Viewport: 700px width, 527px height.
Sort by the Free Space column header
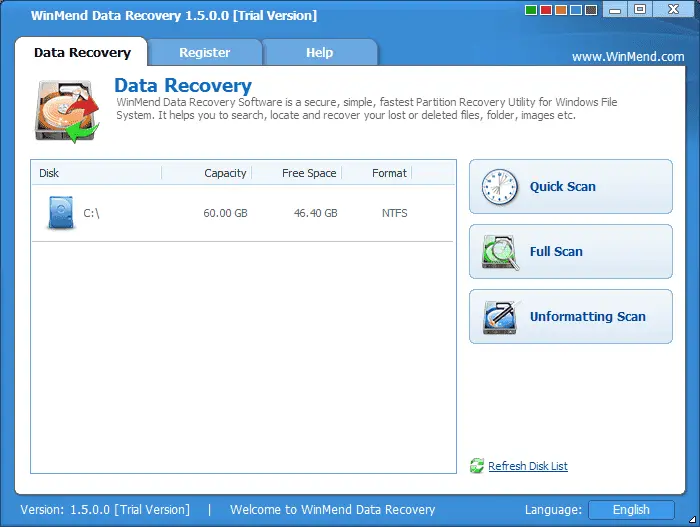pos(297,173)
